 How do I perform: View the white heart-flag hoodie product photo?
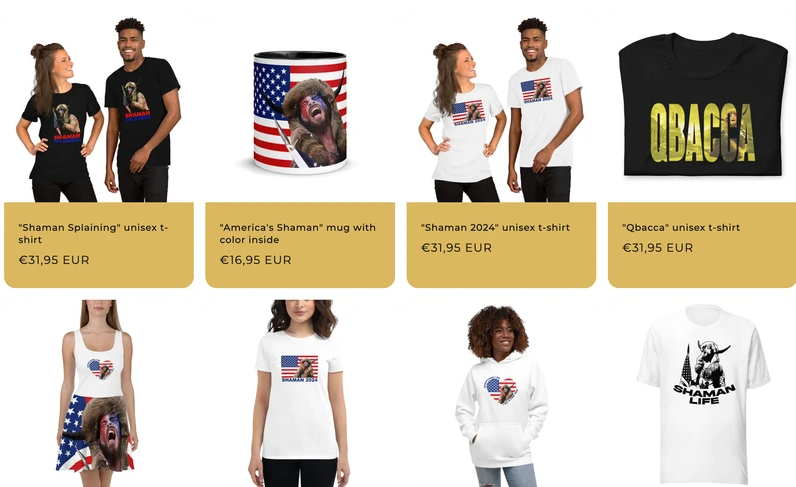(501, 393)
